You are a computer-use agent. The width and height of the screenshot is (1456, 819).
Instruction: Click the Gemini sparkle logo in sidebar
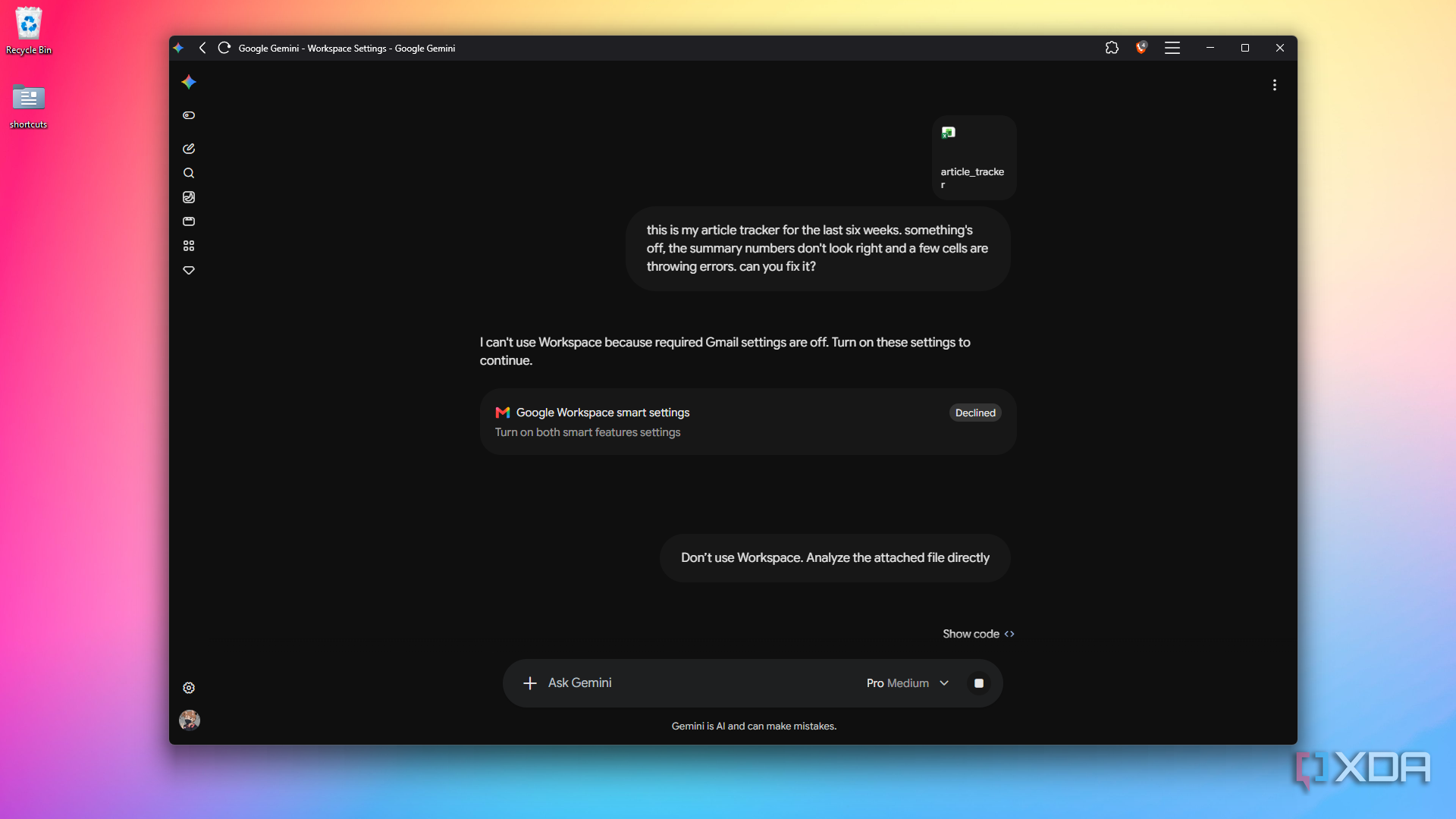point(189,82)
